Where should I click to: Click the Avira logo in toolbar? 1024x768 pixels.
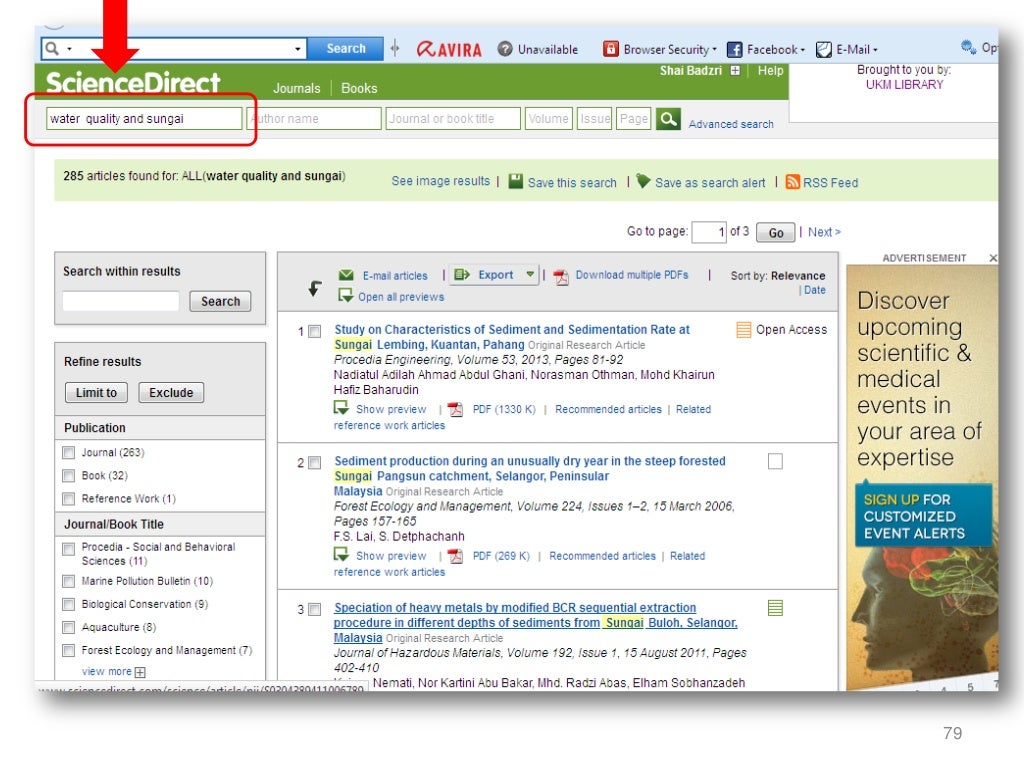pos(449,49)
